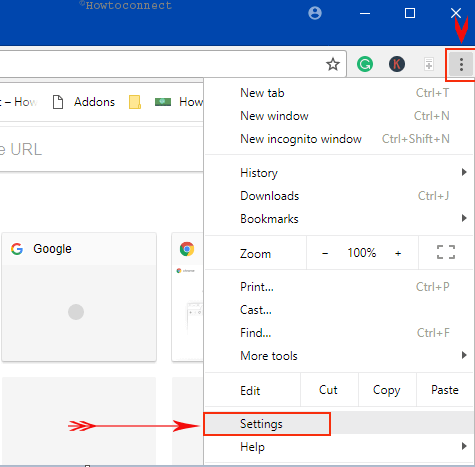
Task: Open the green-icon How bookmark
Action: tap(179, 102)
